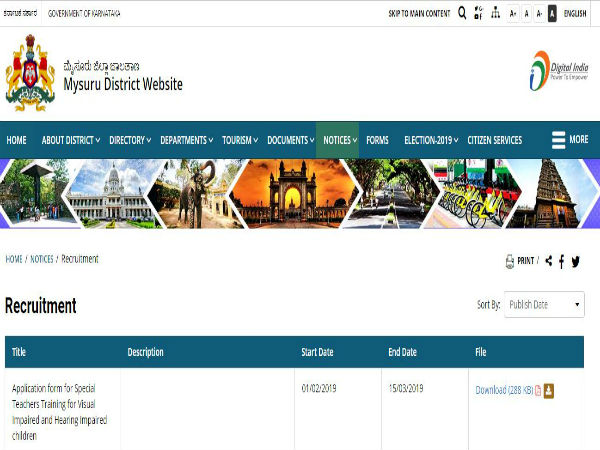
Task: Click the Download (288 KB) link
Action: click(503, 390)
